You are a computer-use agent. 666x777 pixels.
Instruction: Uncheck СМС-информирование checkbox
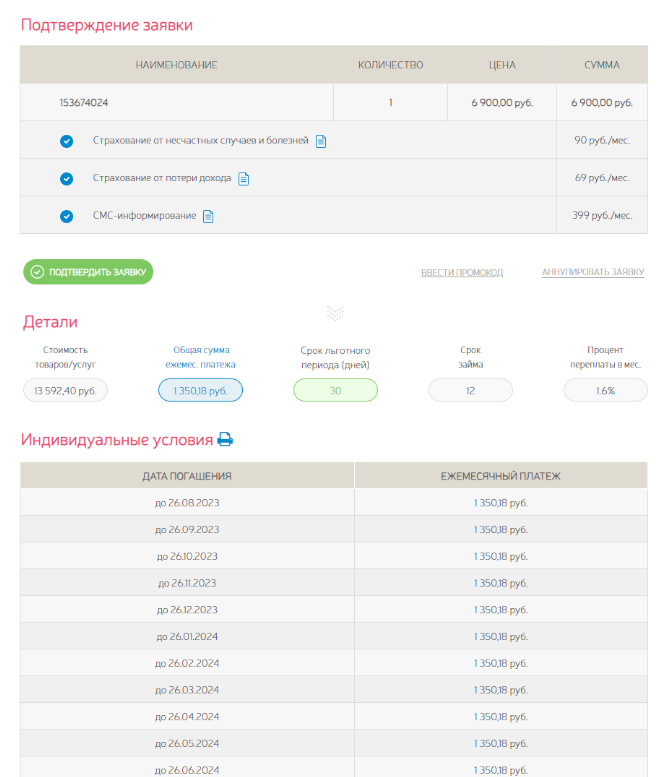point(66,216)
